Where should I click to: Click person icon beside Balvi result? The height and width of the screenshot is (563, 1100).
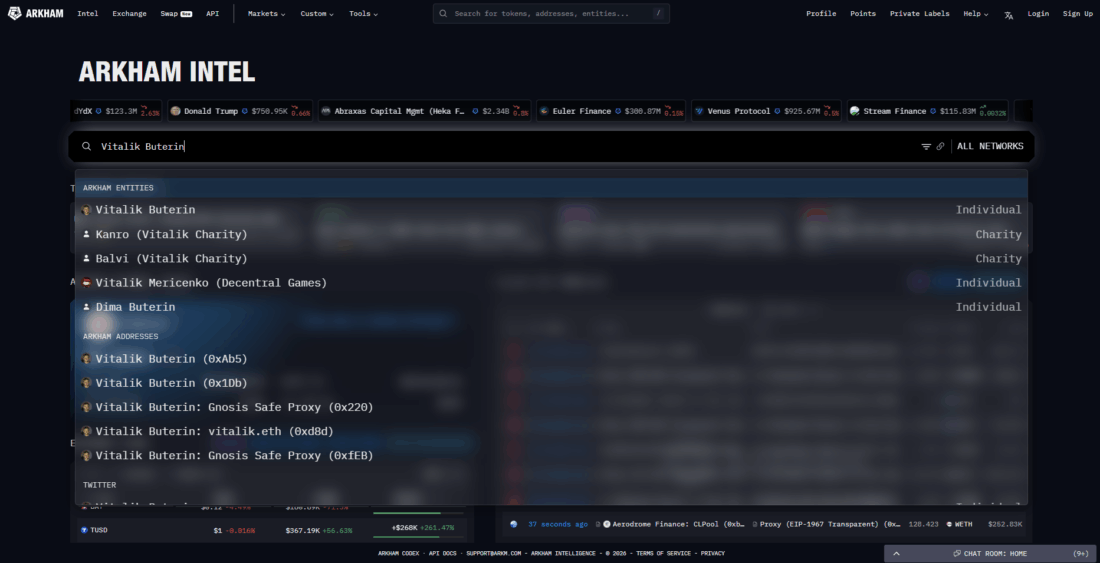coord(86,258)
